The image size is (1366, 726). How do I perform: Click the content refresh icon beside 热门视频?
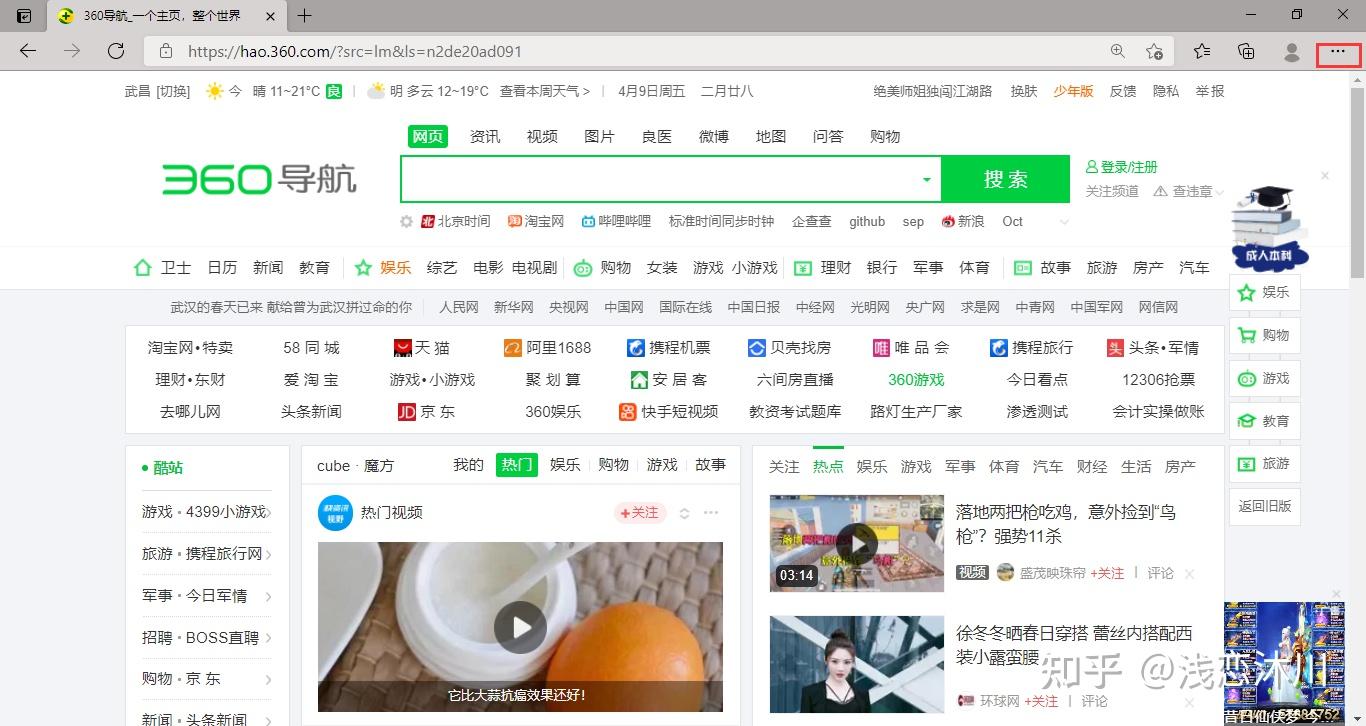[684, 512]
